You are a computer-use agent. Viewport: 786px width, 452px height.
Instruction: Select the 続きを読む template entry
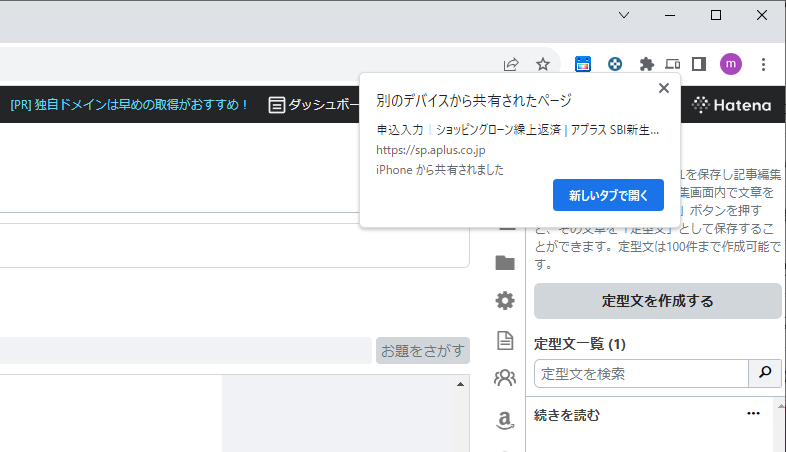pyautogui.click(x=566, y=415)
